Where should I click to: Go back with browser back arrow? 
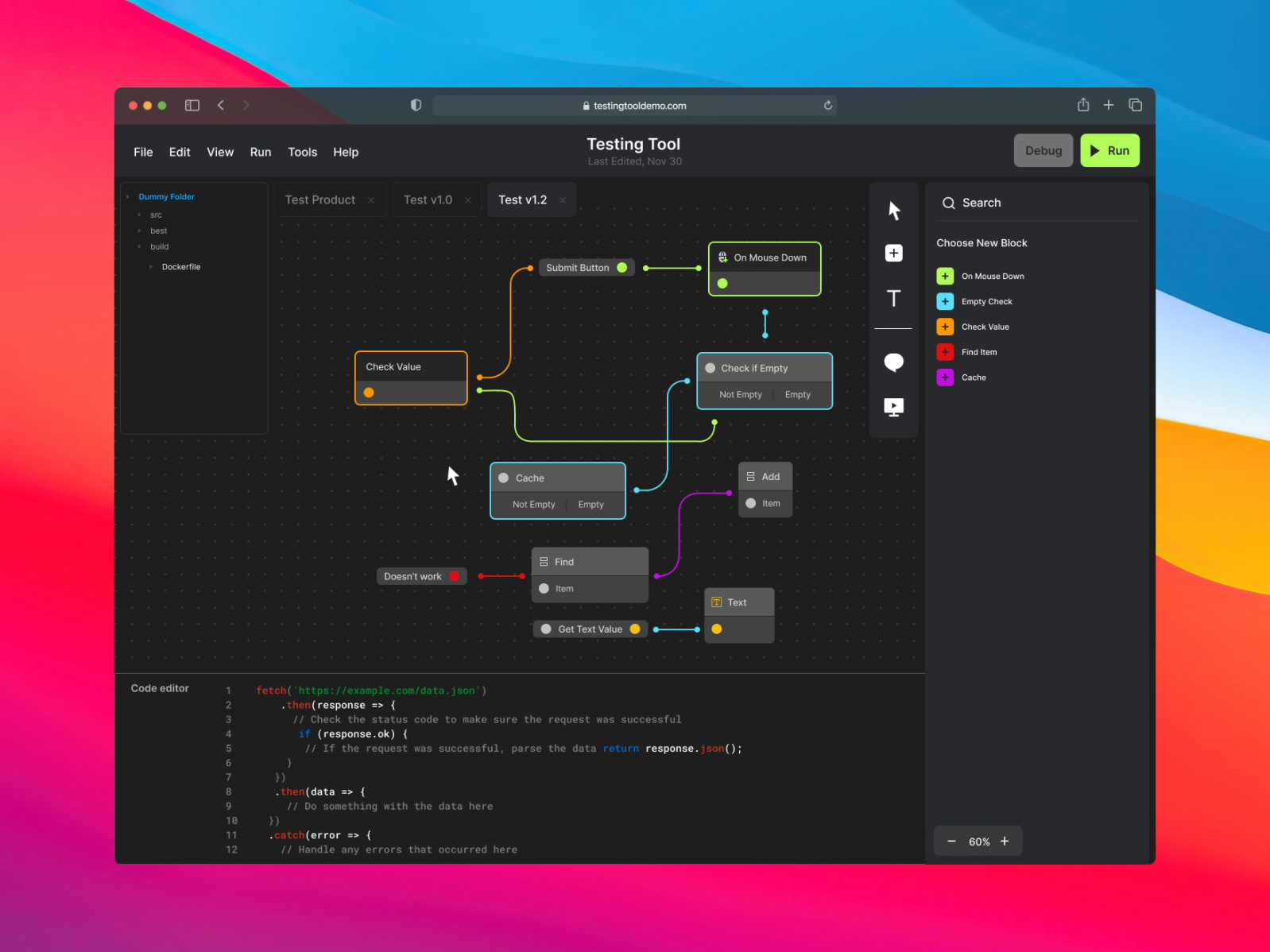(x=221, y=105)
